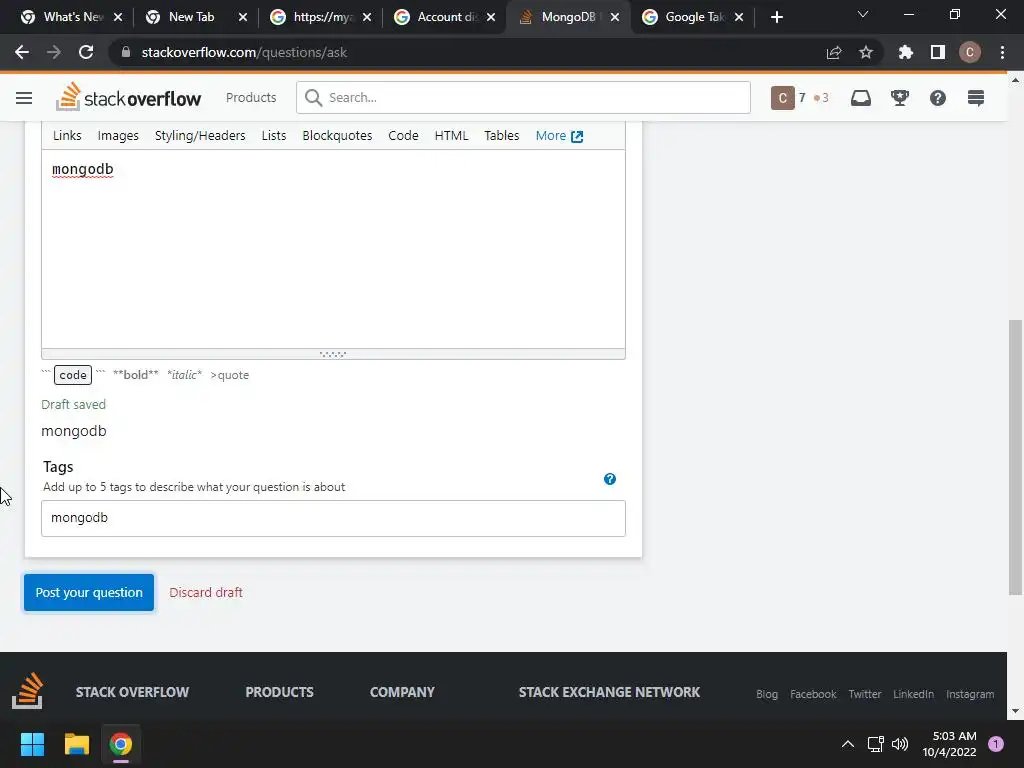Open the Chrome profile avatar
This screenshot has width=1024, height=768.
[970, 52]
